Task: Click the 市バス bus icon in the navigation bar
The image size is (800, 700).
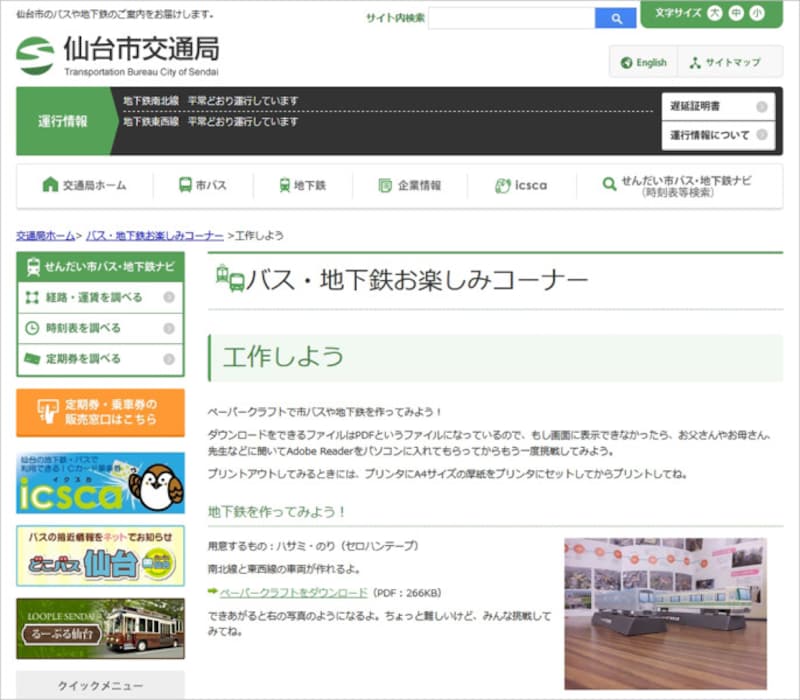Action: pos(185,184)
